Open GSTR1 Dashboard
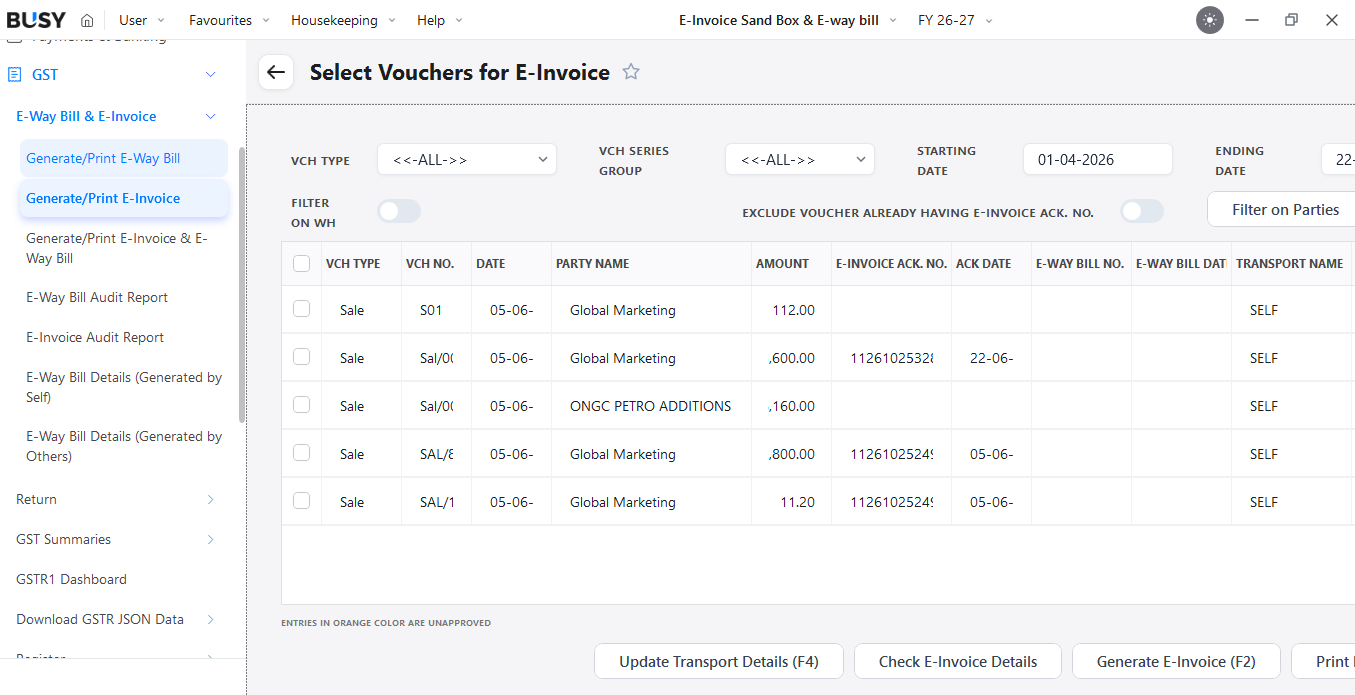 [71, 579]
